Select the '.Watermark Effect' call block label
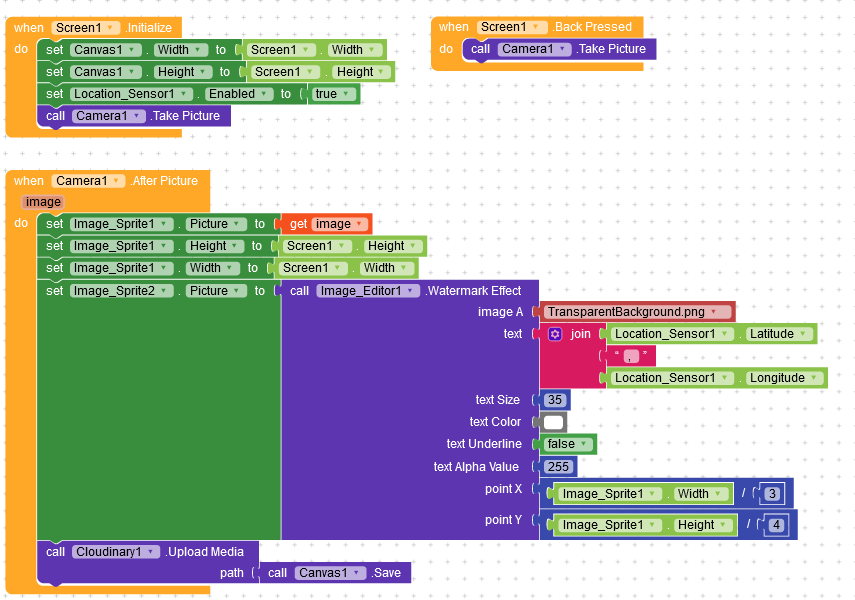The width and height of the screenshot is (855, 600). [x=474, y=291]
